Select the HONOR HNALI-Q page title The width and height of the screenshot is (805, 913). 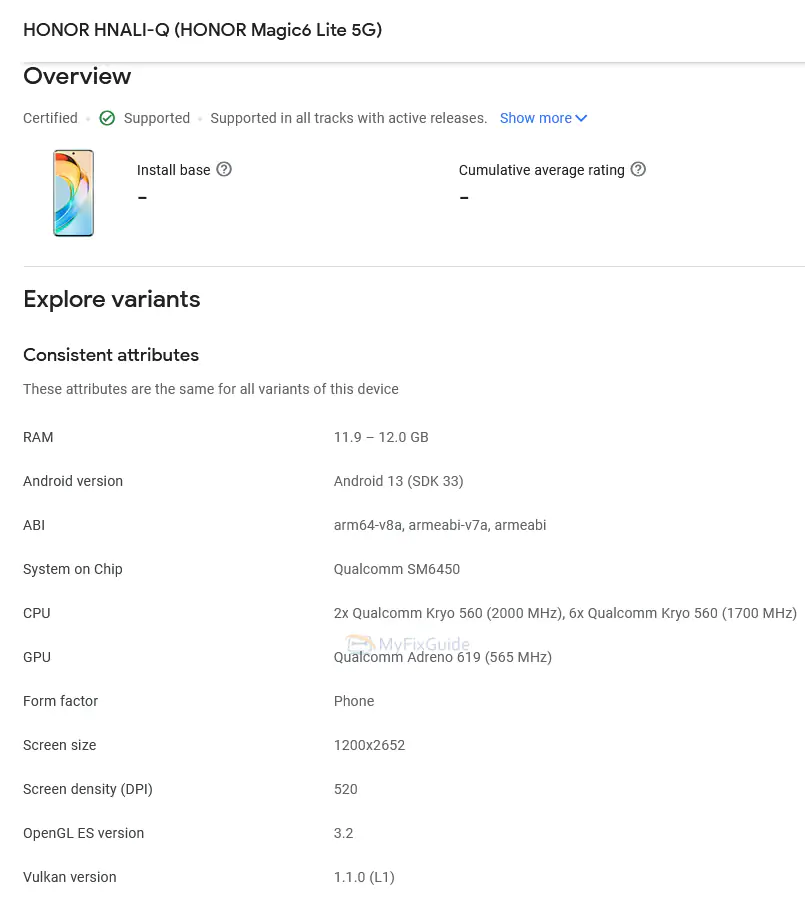coord(203,30)
